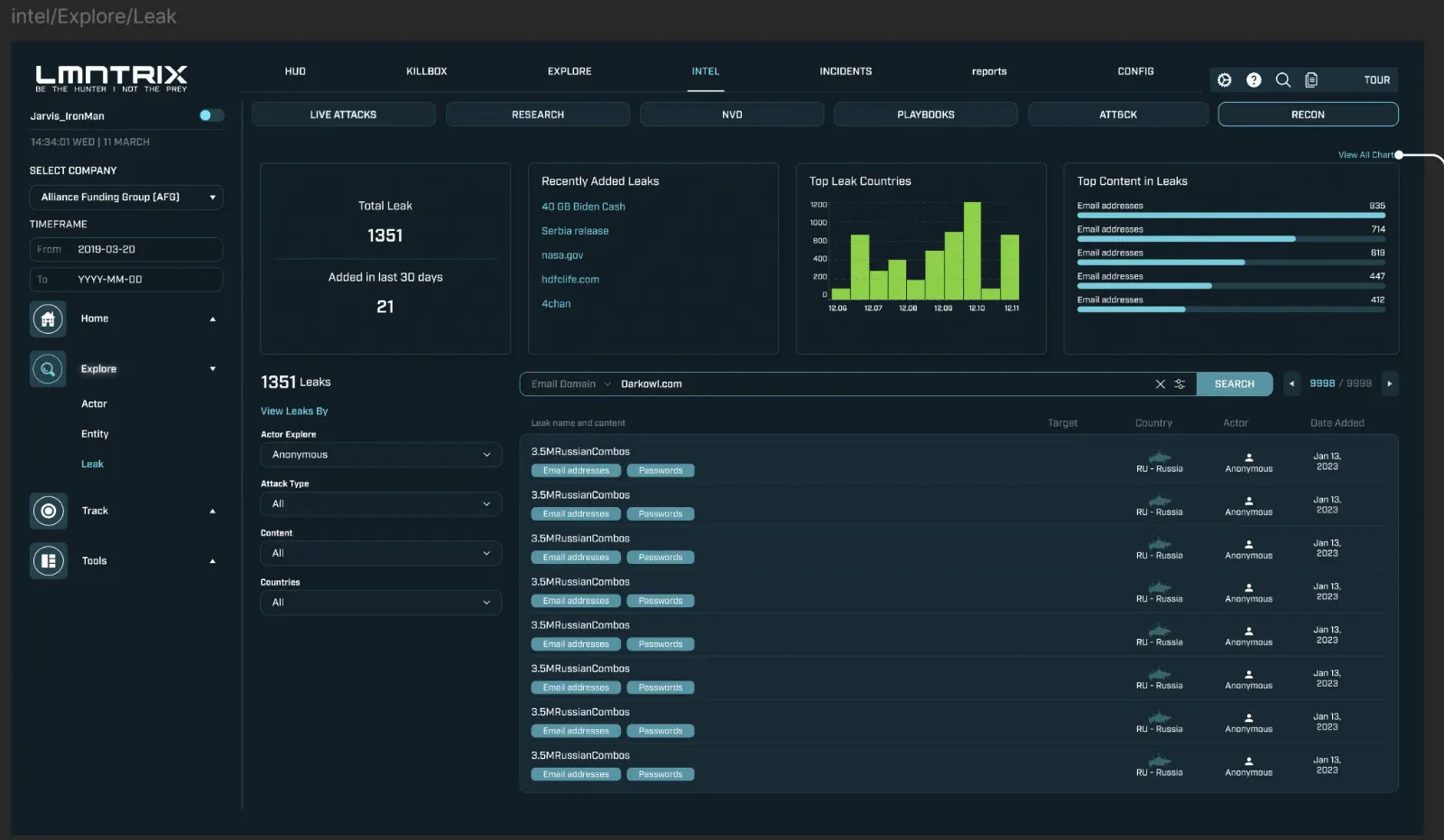Toggle the switch next to Jarvis_IronMan
This screenshot has height=840, width=1444.
pos(211,115)
